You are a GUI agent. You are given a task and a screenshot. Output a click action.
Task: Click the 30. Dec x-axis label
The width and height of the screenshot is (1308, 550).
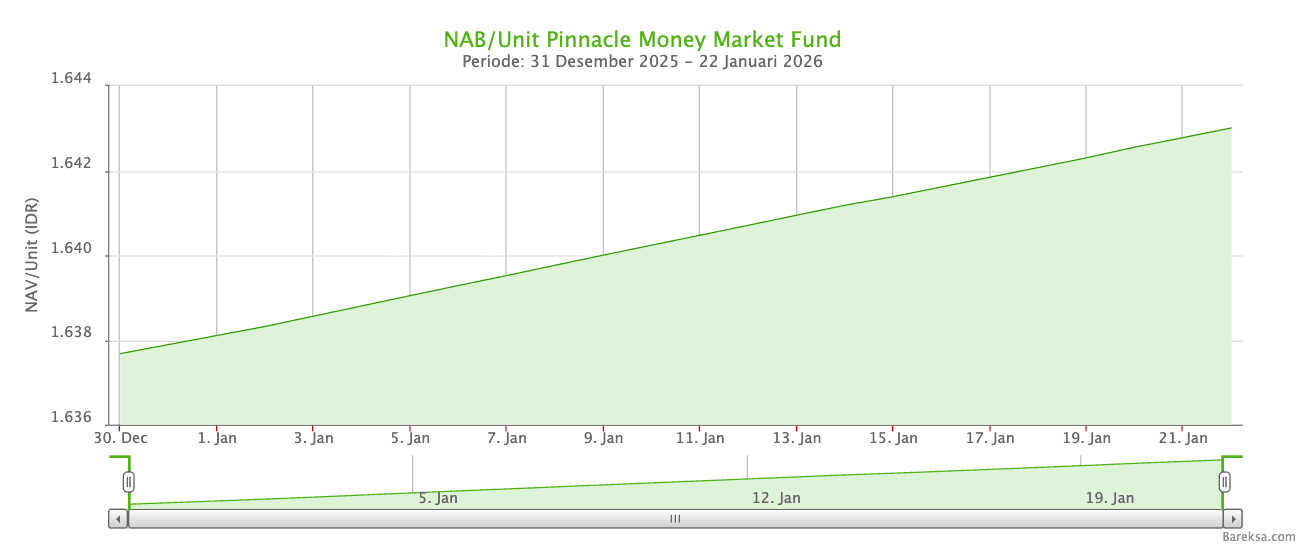tap(121, 438)
